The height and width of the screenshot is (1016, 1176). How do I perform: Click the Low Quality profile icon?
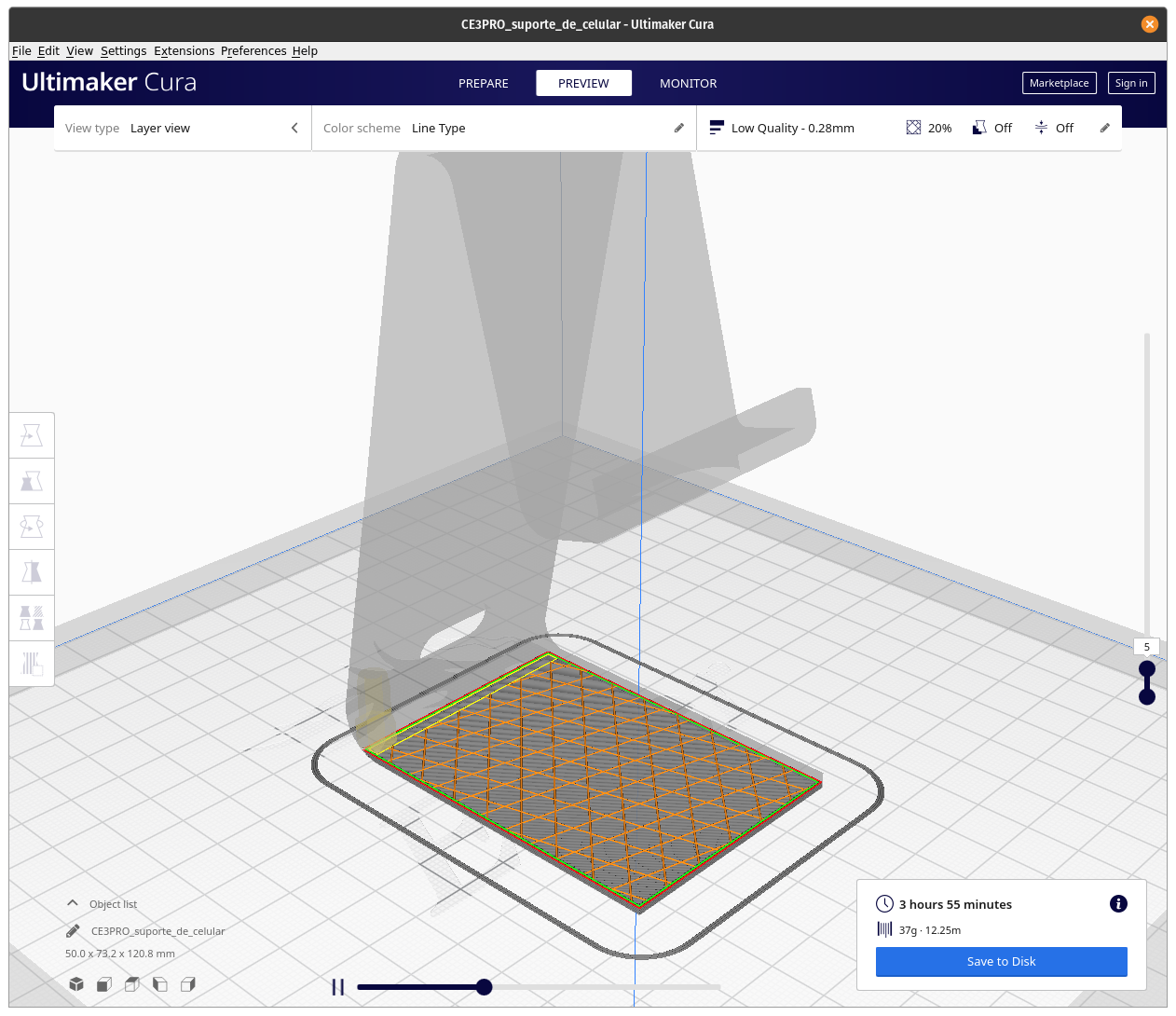pyautogui.click(x=717, y=128)
